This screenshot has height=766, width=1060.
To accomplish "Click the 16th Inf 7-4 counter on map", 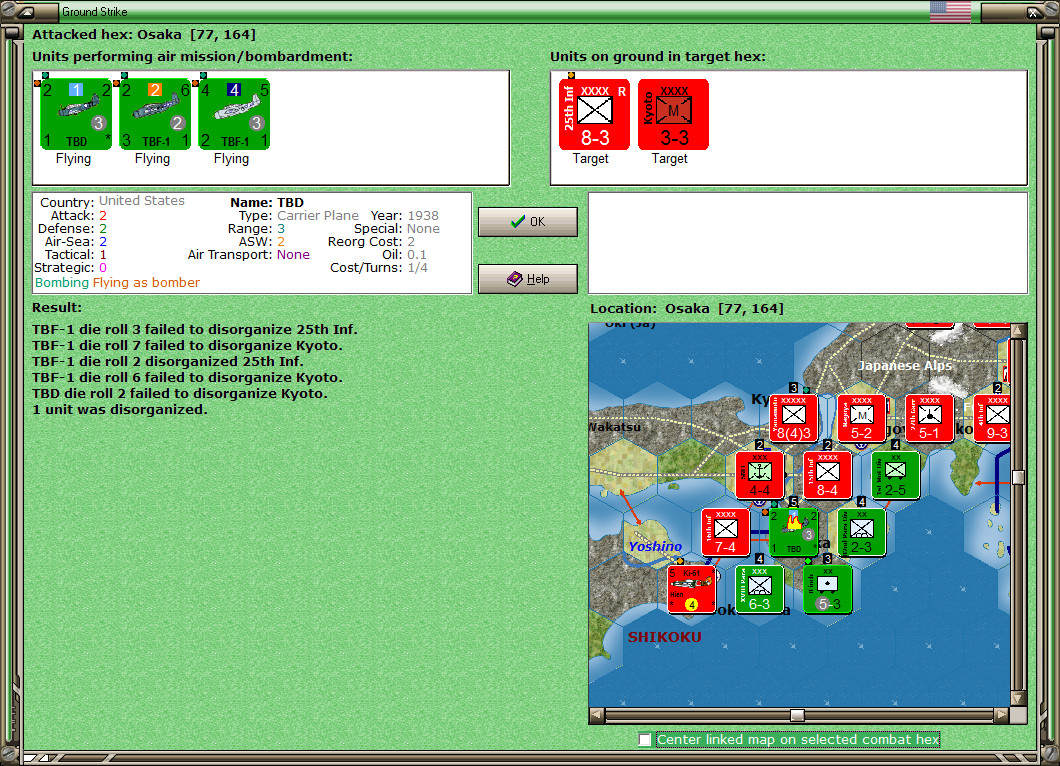I will (x=725, y=532).
